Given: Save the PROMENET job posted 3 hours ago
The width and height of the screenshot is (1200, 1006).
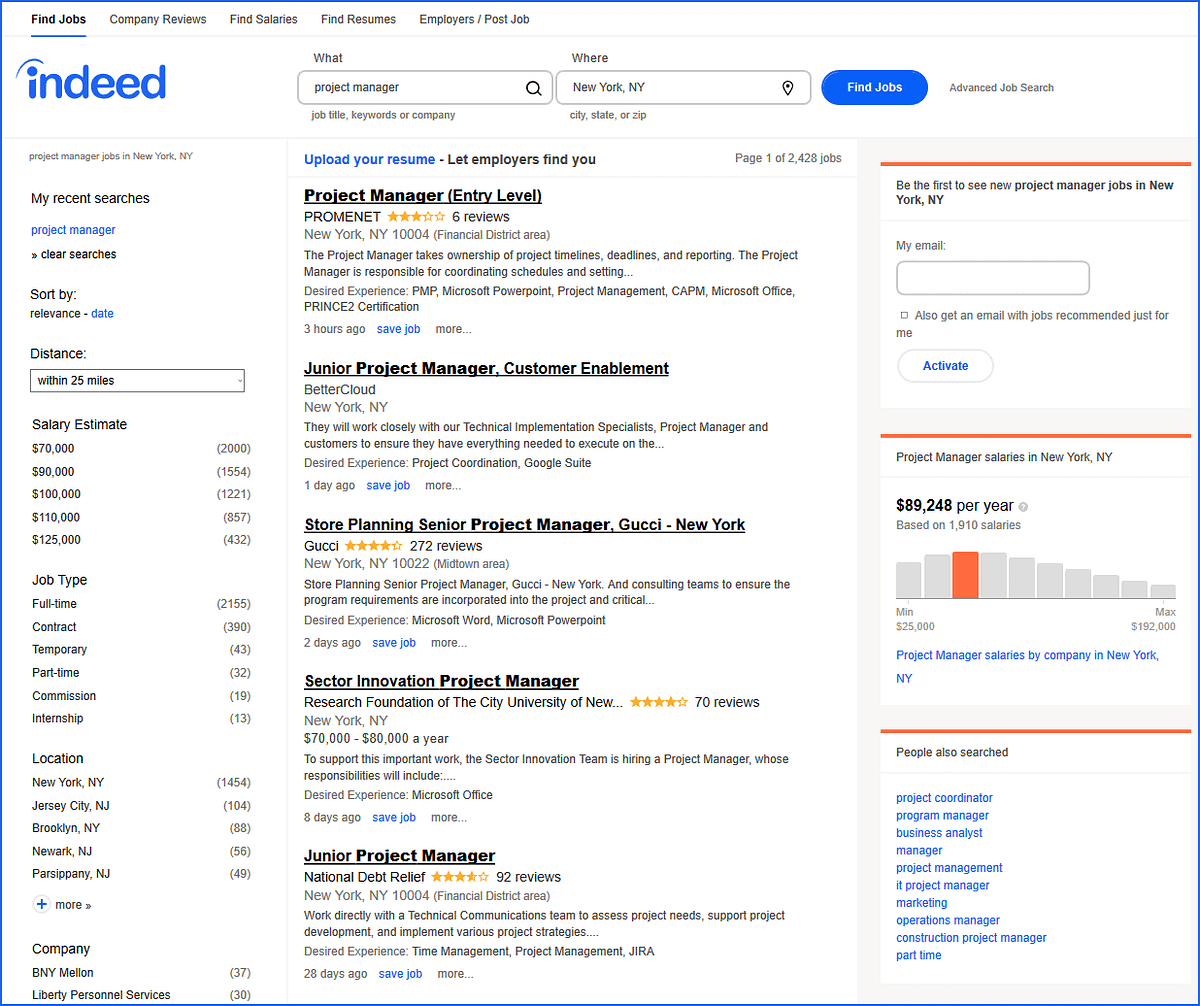Looking at the screenshot, I should 398,329.
